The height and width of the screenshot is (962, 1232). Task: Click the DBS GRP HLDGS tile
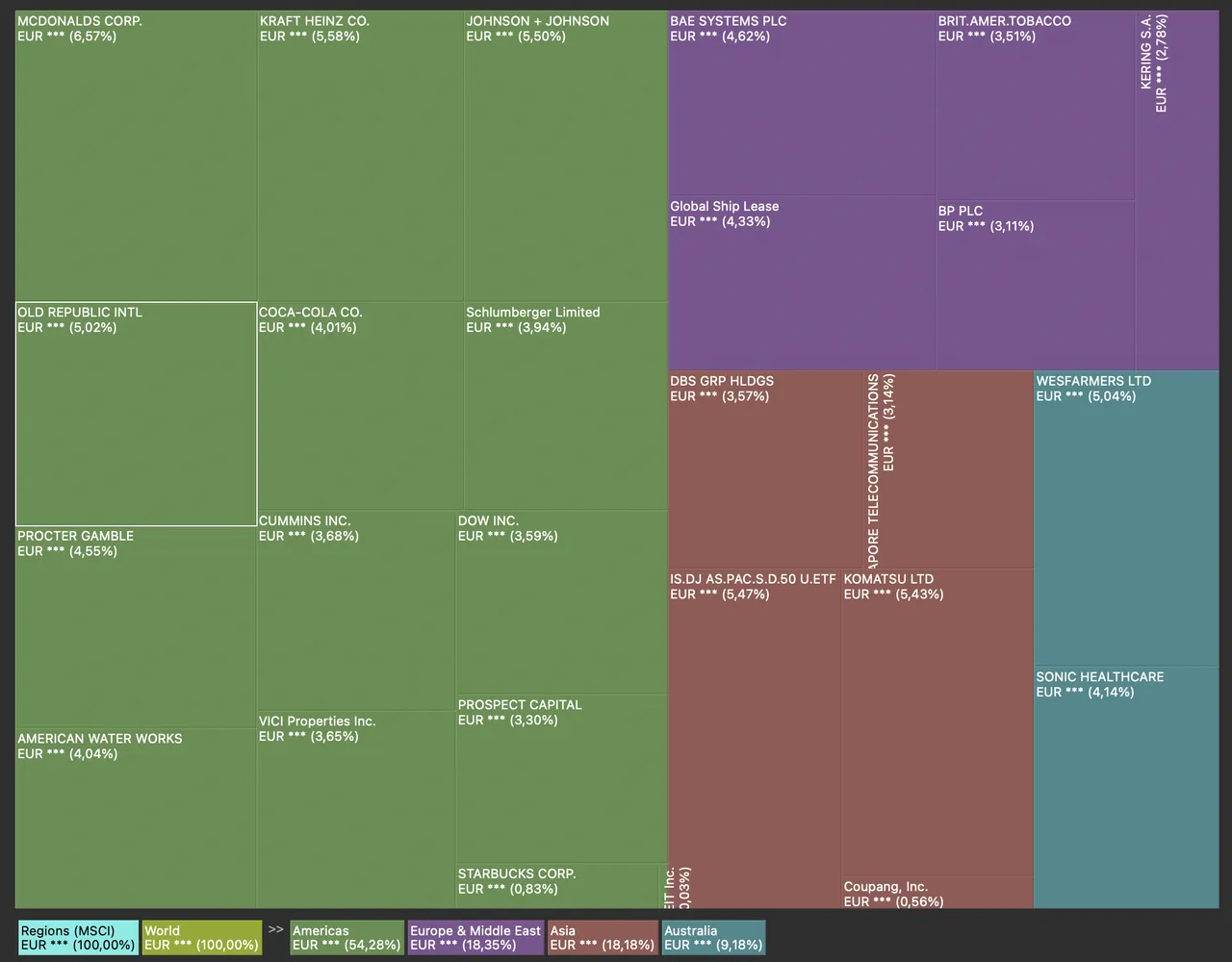pyautogui.click(x=765, y=469)
